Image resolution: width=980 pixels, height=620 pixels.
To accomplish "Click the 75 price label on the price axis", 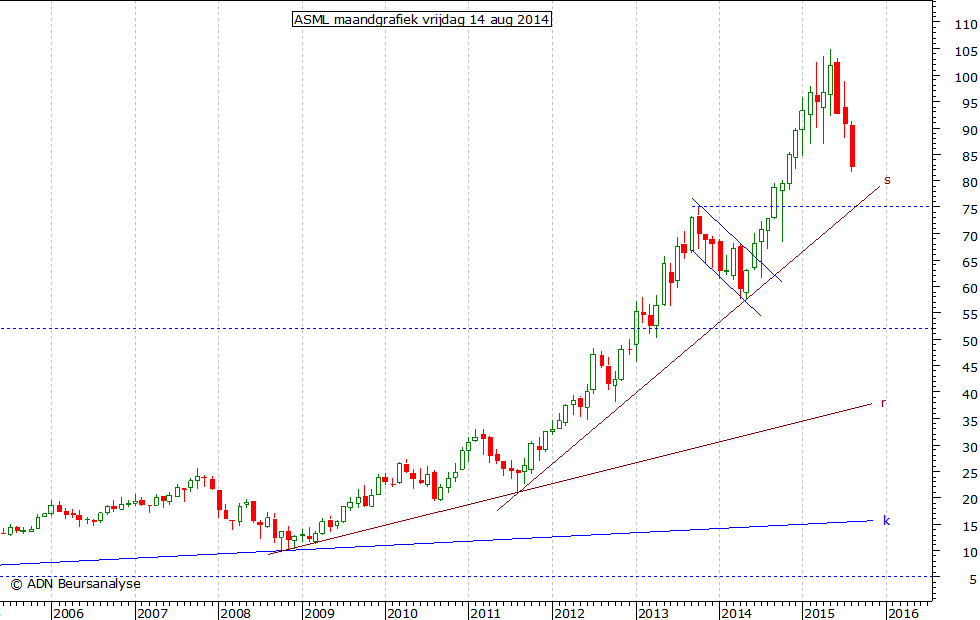I will (970, 210).
